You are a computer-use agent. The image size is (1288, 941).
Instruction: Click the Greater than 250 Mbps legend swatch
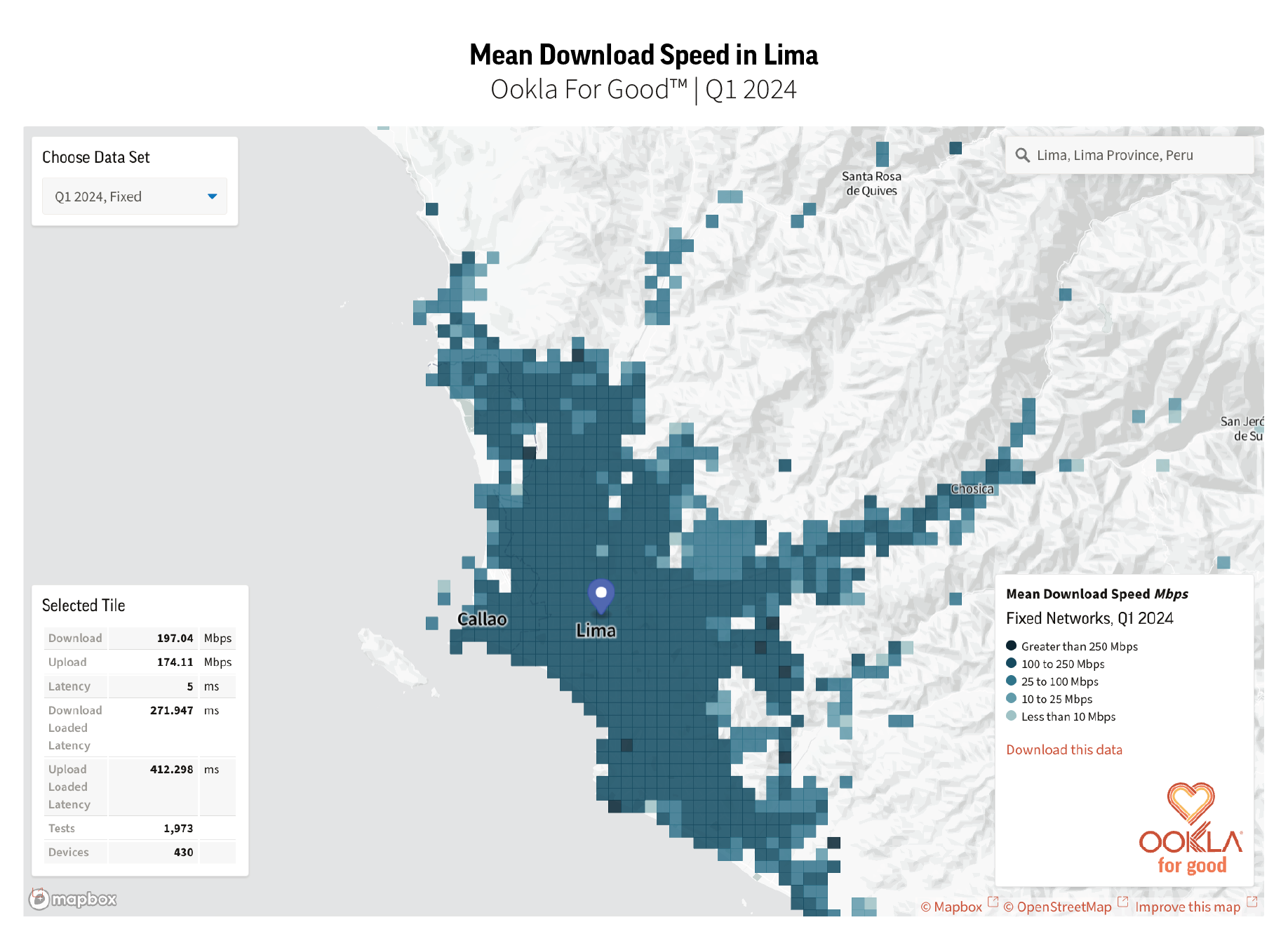[x=1011, y=646]
